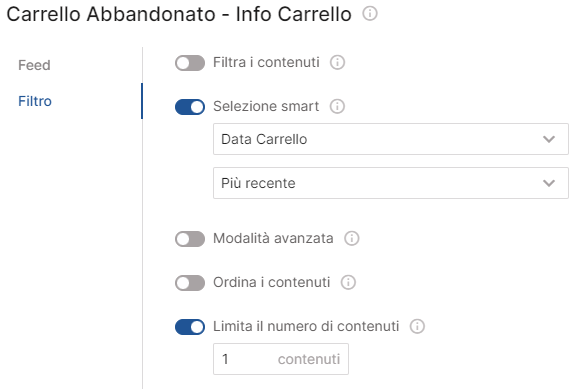Image resolution: width=578 pixels, height=389 pixels.
Task: Click the chevron arrow in Data Carrello box
Action: pyautogui.click(x=549, y=139)
